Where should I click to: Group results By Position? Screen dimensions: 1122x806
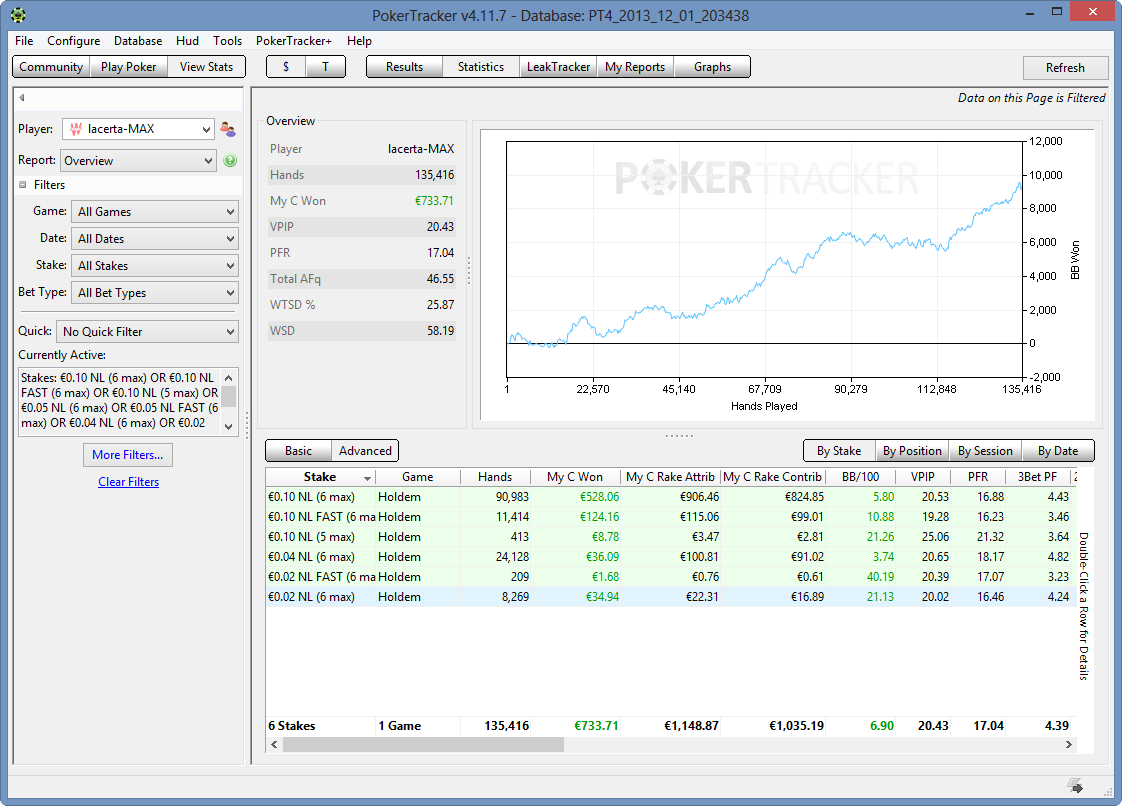point(912,451)
